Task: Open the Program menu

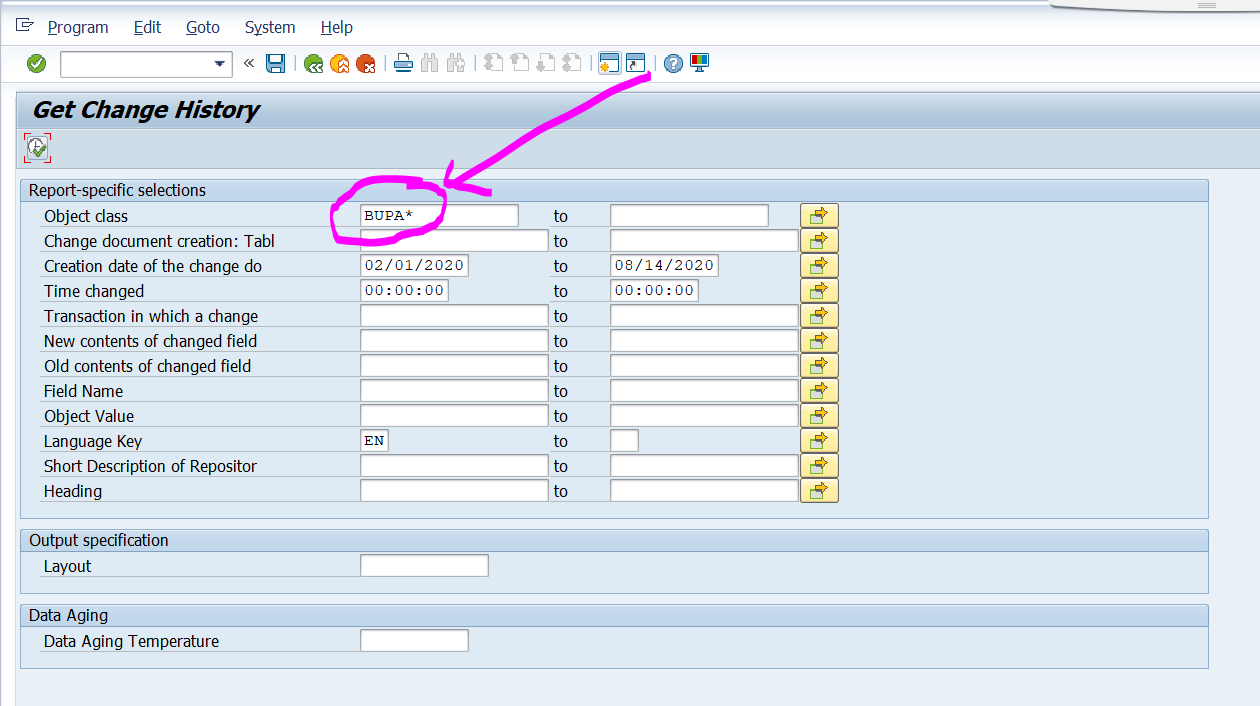Action: 77,27
